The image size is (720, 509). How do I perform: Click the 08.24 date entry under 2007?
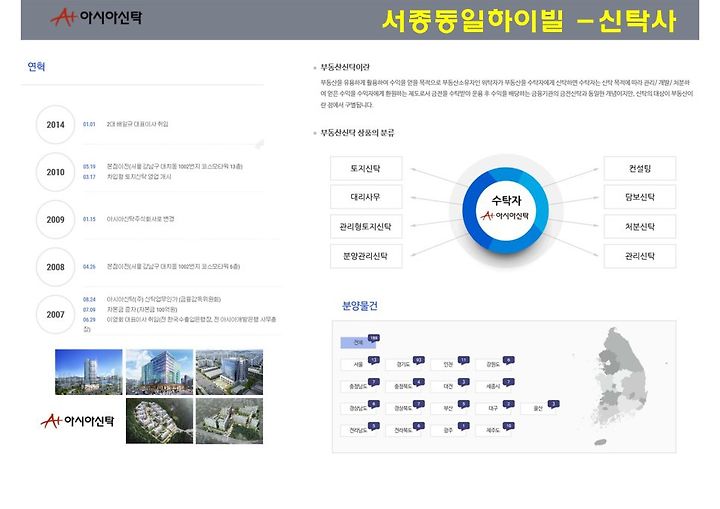(89, 299)
